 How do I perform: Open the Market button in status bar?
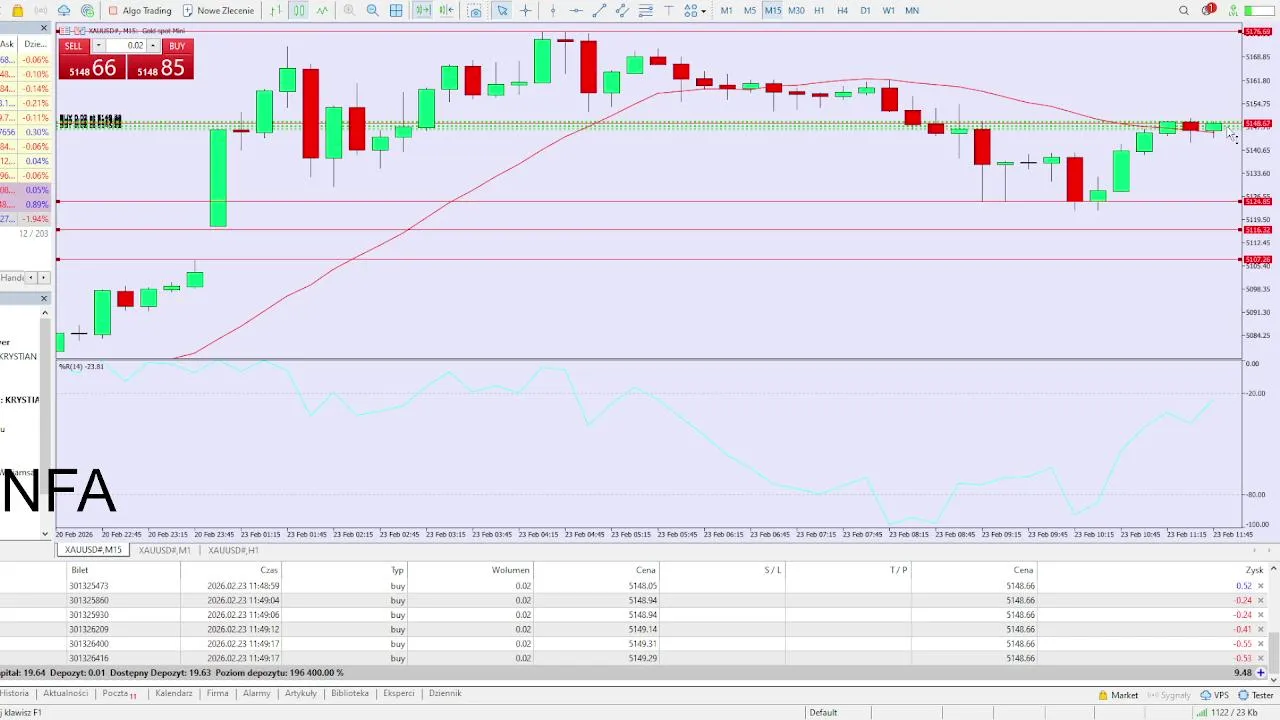[1118, 695]
